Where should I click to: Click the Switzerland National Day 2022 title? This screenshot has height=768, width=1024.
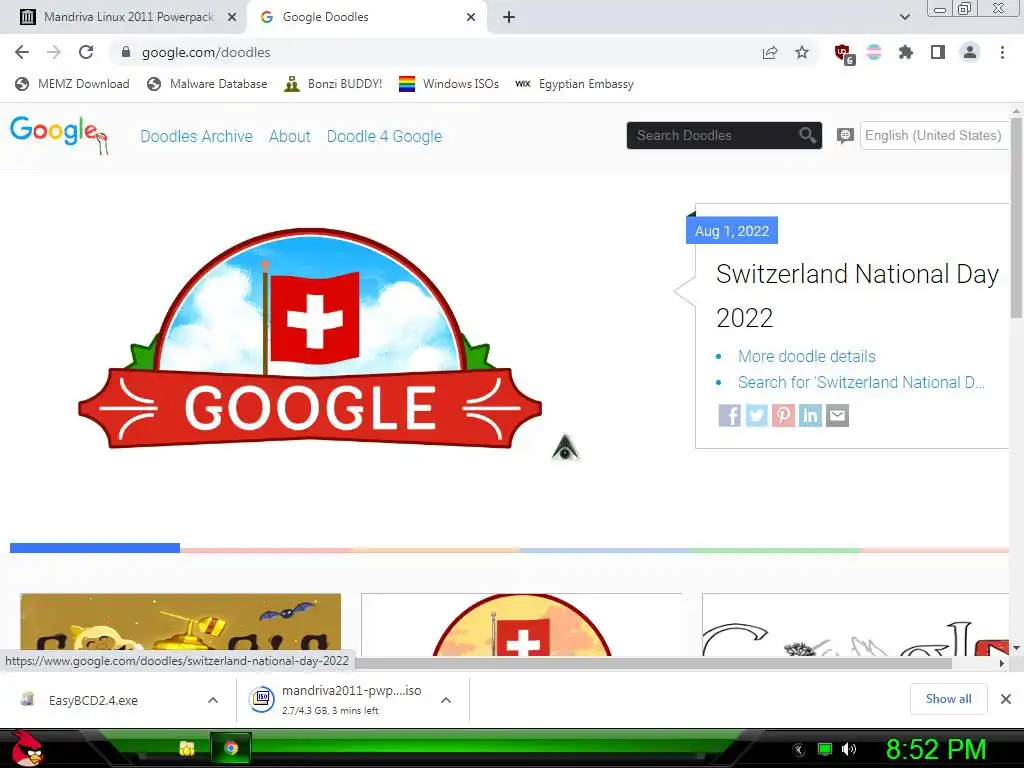pyautogui.click(x=857, y=295)
